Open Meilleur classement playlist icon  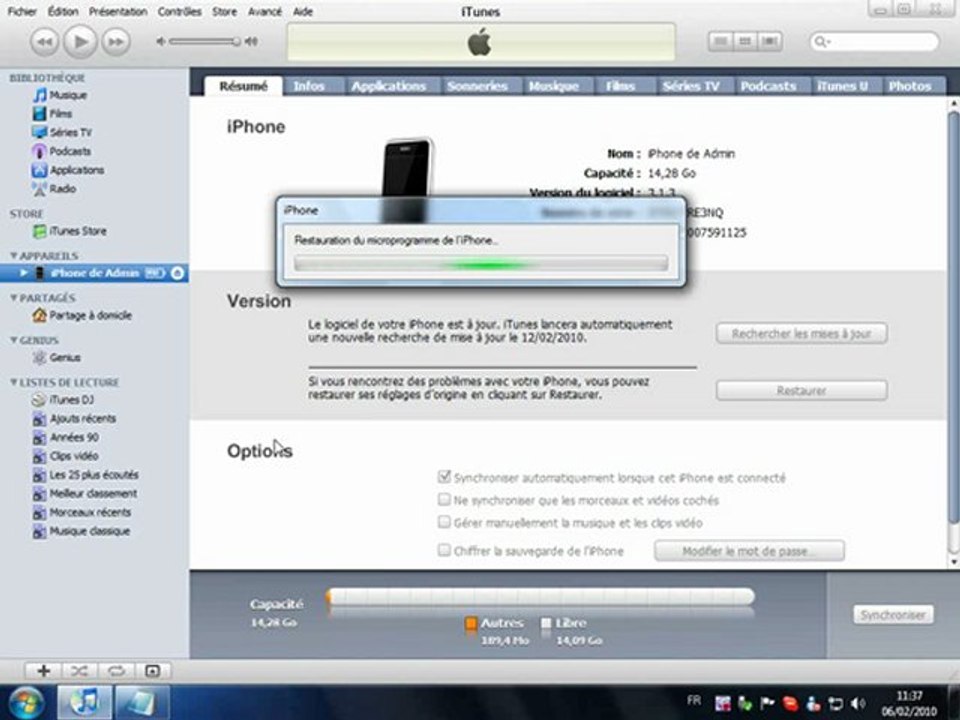click(40, 494)
